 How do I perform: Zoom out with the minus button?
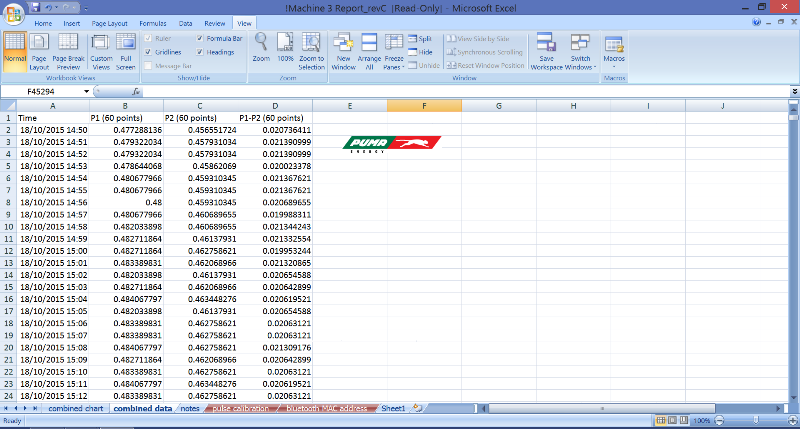tap(719, 420)
